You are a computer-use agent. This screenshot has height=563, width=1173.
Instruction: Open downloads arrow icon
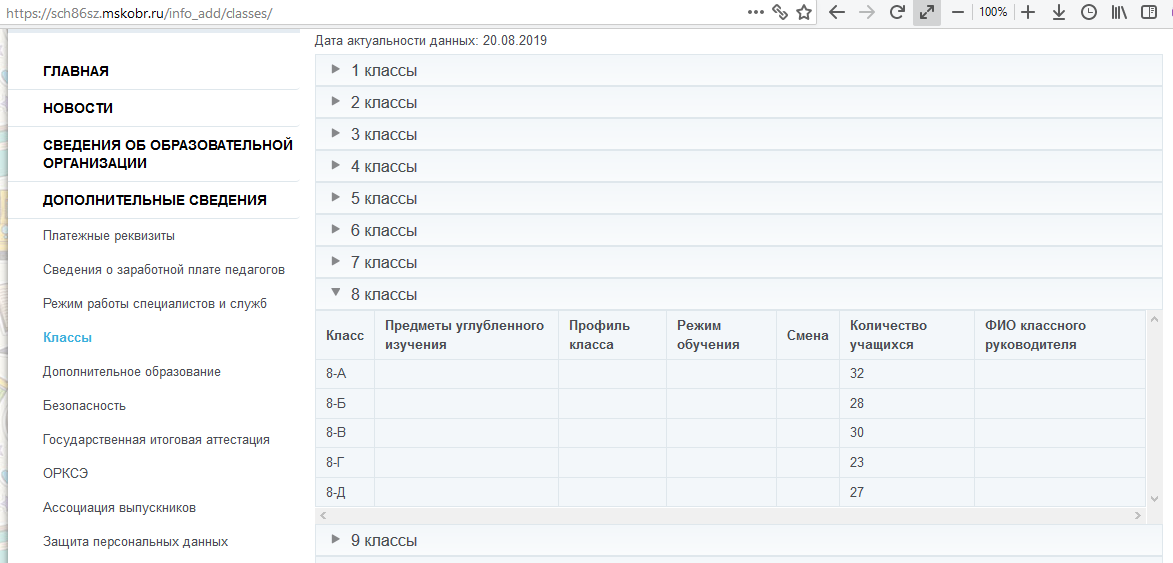(x=1059, y=12)
